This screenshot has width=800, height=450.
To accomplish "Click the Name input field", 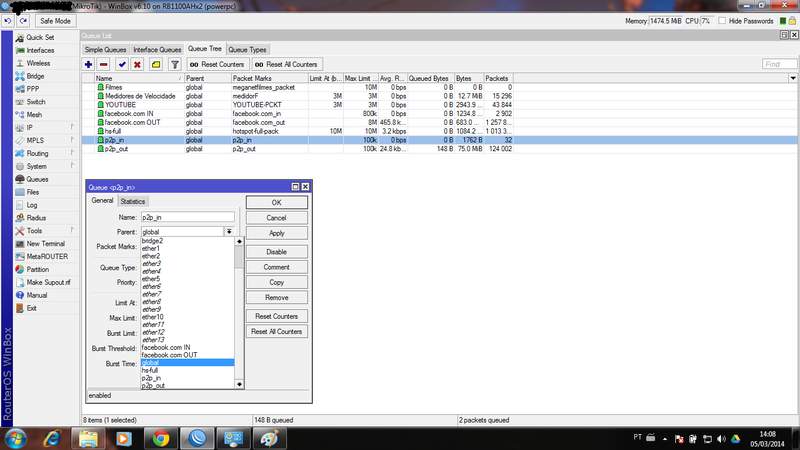I will click(188, 217).
